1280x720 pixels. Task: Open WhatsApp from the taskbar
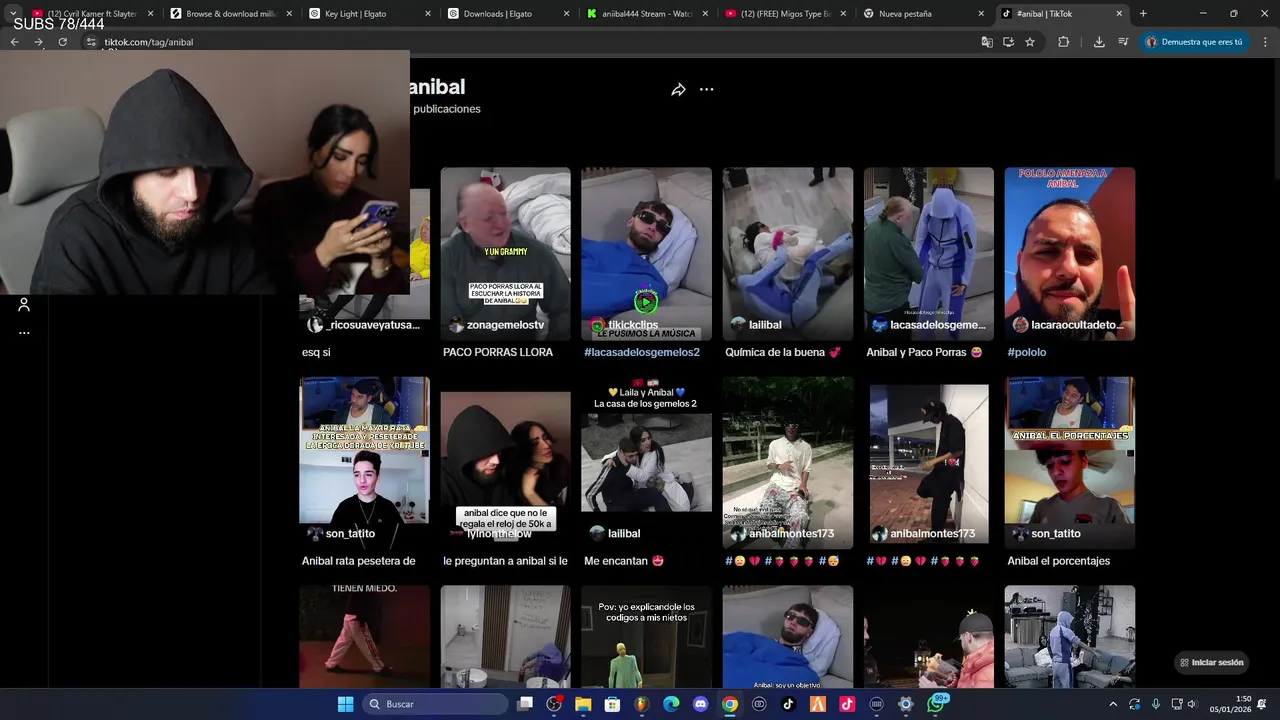(936, 704)
